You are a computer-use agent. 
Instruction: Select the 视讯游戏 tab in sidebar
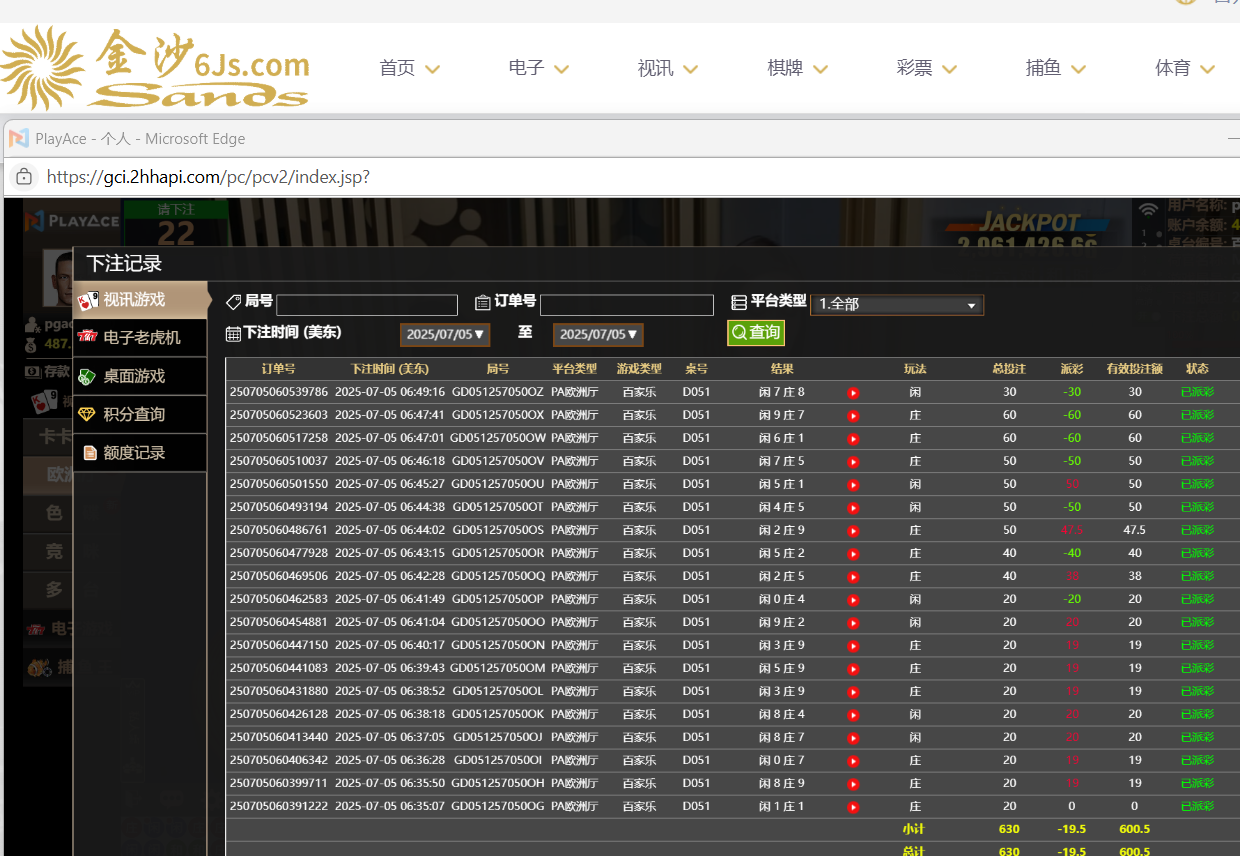pyautogui.click(x=140, y=300)
